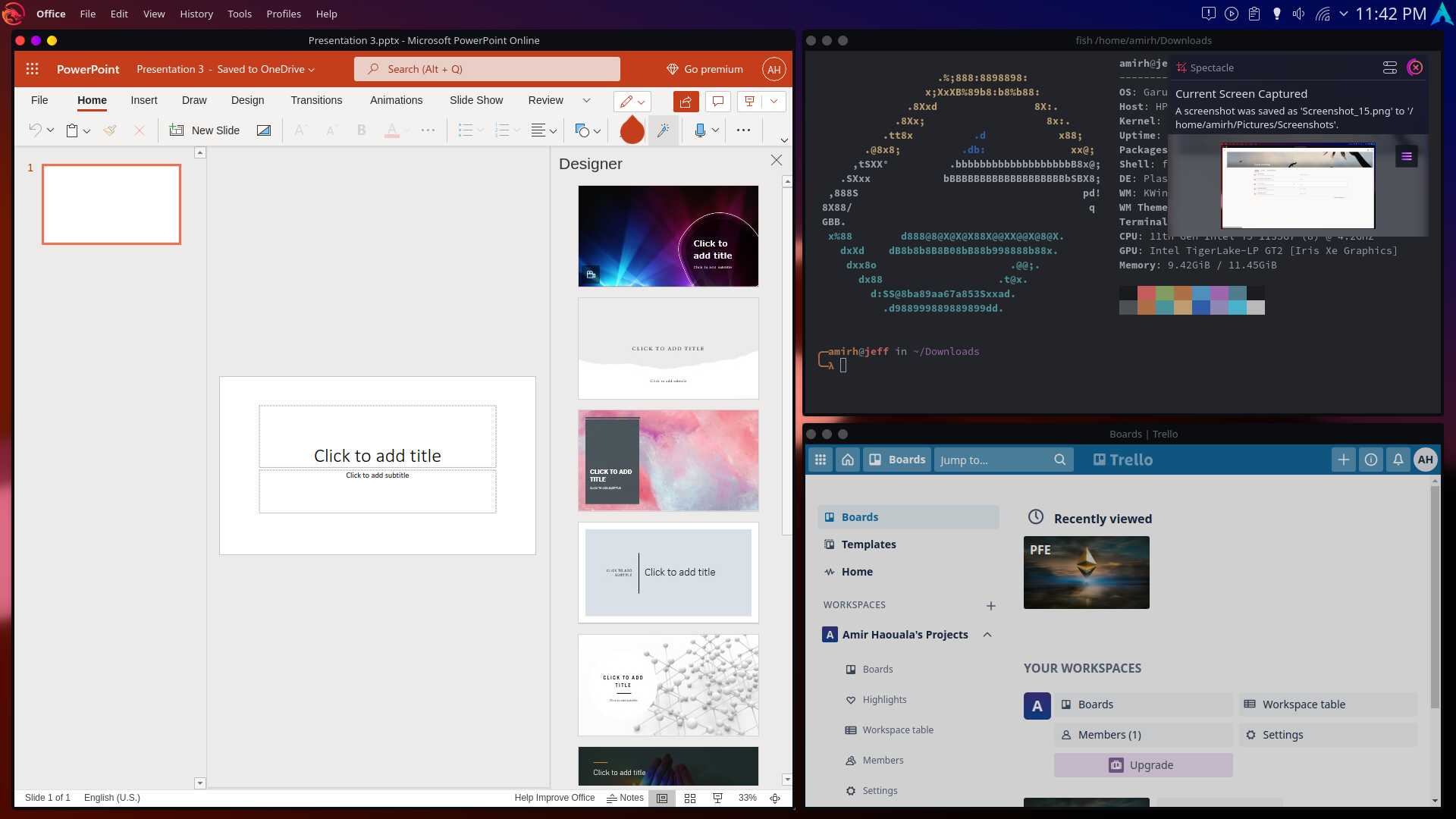Click the font color A swatch
This screenshot has height=819, width=1456.
point(392,130)
